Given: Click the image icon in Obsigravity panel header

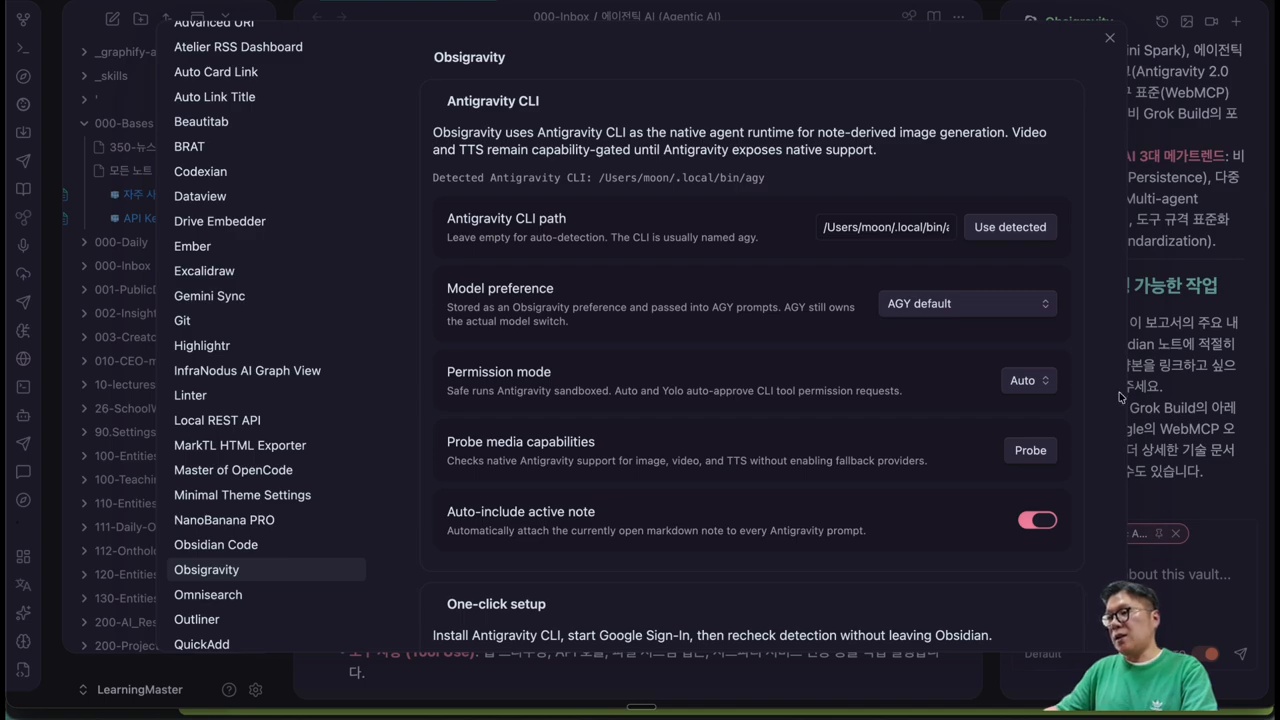Looking at the screenshot, I should point(1187,21).
